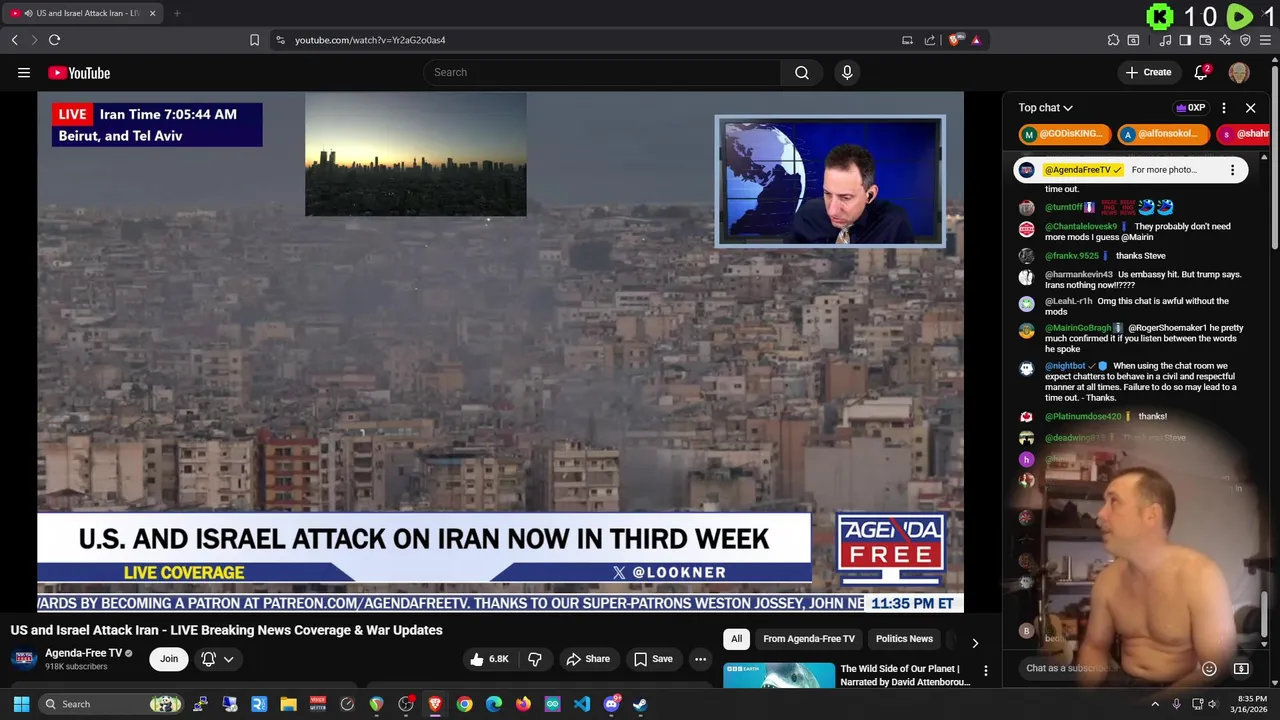
Task: Open Brave Wallet icon
Action: pos(1205,40)
